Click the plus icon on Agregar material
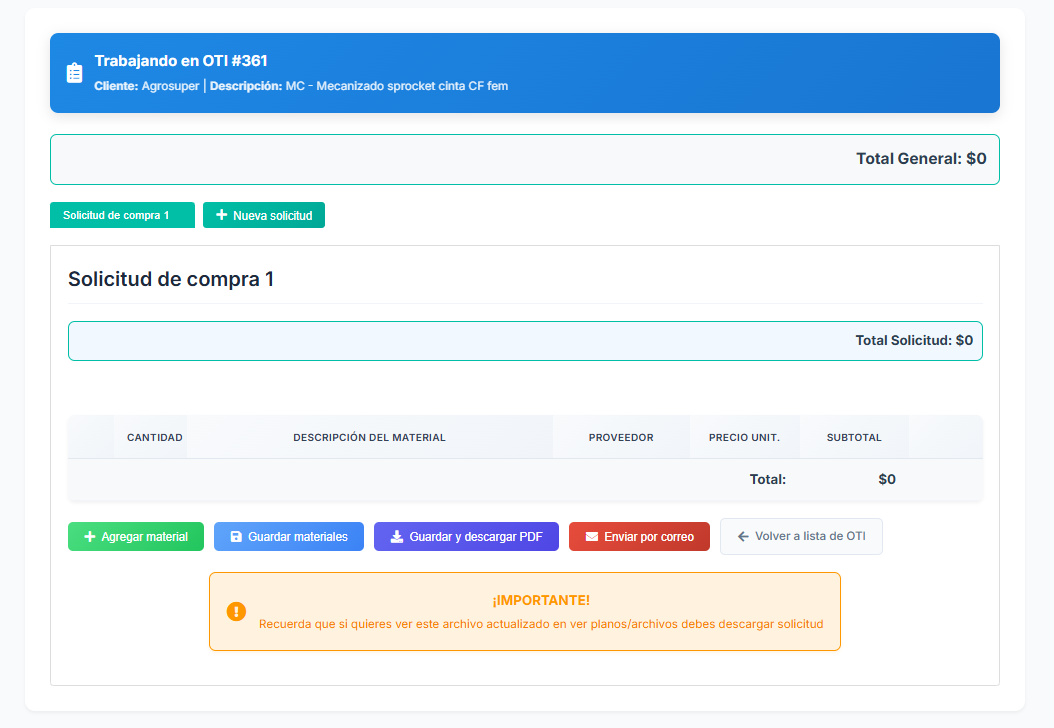This screenshot has width=1054, height=728. [90, 537]
